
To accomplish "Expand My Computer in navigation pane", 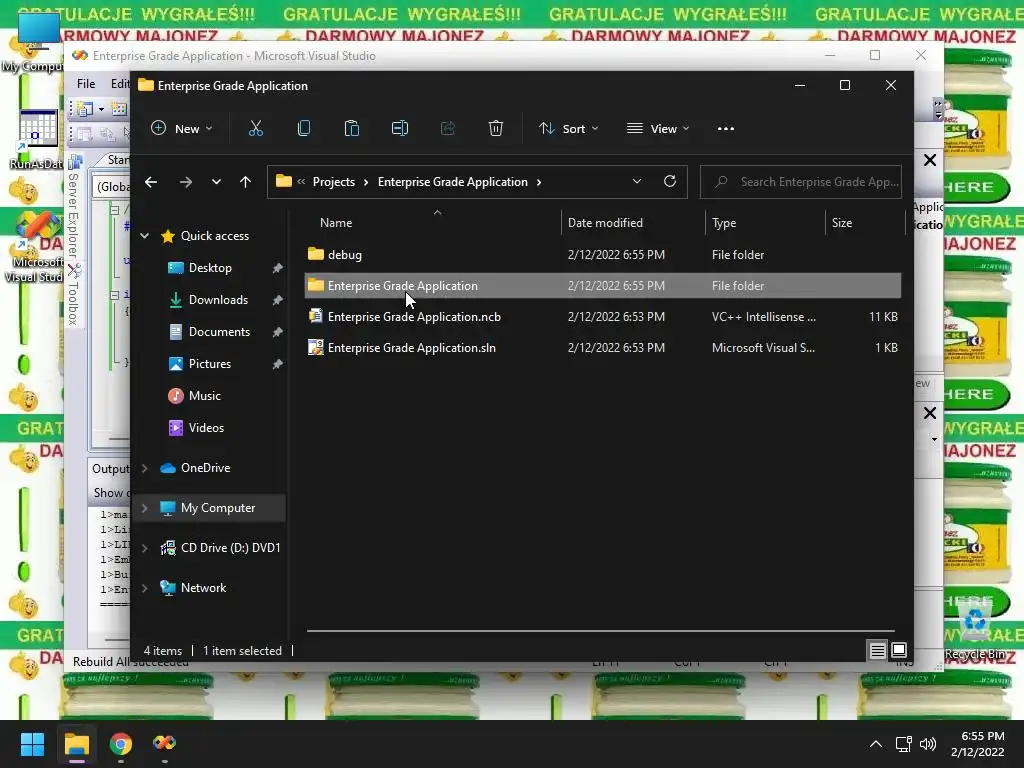I will [x=144, y=508].
